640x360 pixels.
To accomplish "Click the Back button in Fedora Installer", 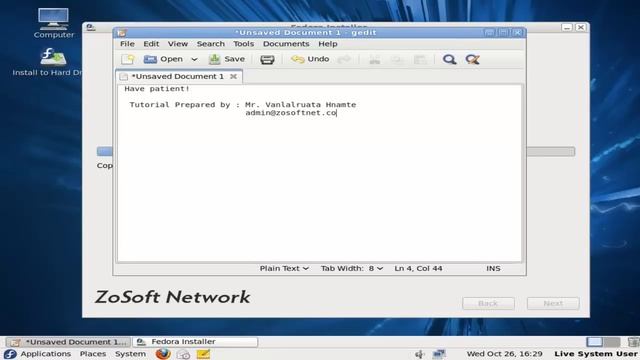I will 488,303.
